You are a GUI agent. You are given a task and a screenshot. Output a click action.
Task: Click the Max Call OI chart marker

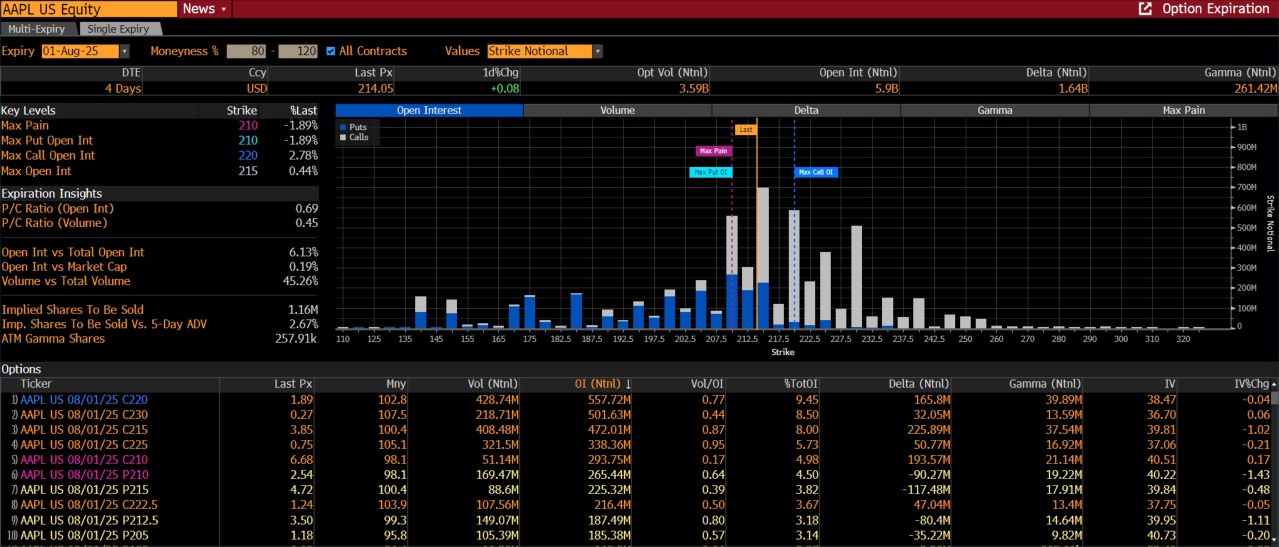(816, 172)
